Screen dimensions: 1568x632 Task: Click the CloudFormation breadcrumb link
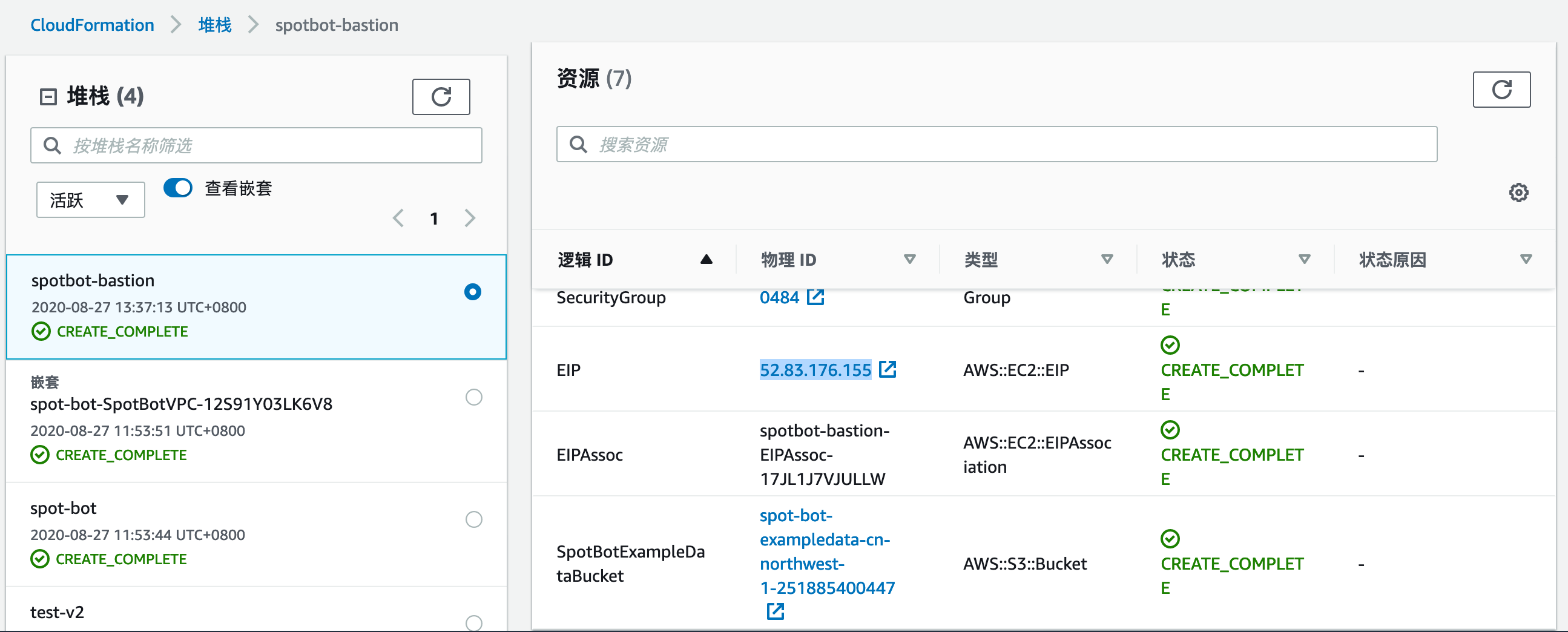[x=92, y=25]
